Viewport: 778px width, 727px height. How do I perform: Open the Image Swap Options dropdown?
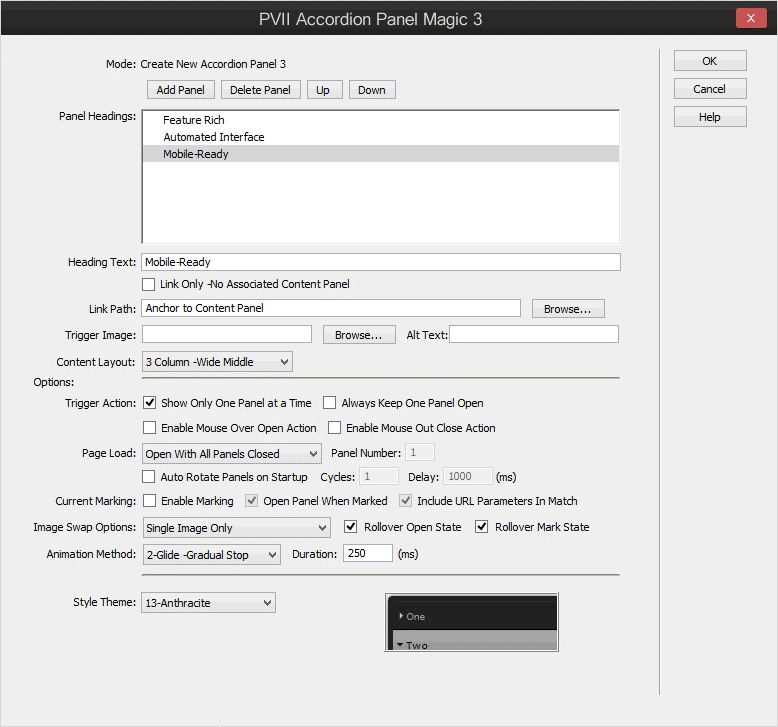237,528
